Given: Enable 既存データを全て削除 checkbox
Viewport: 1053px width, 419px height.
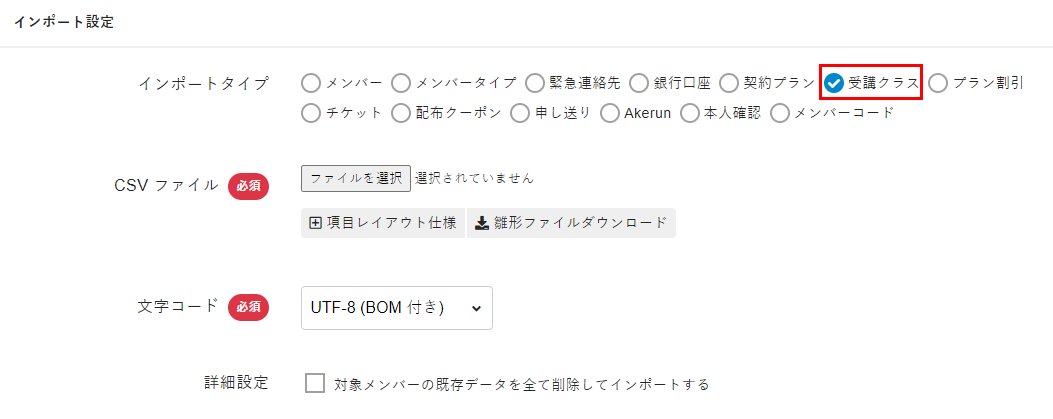Looking at the screenshot, I should (316, 384).
